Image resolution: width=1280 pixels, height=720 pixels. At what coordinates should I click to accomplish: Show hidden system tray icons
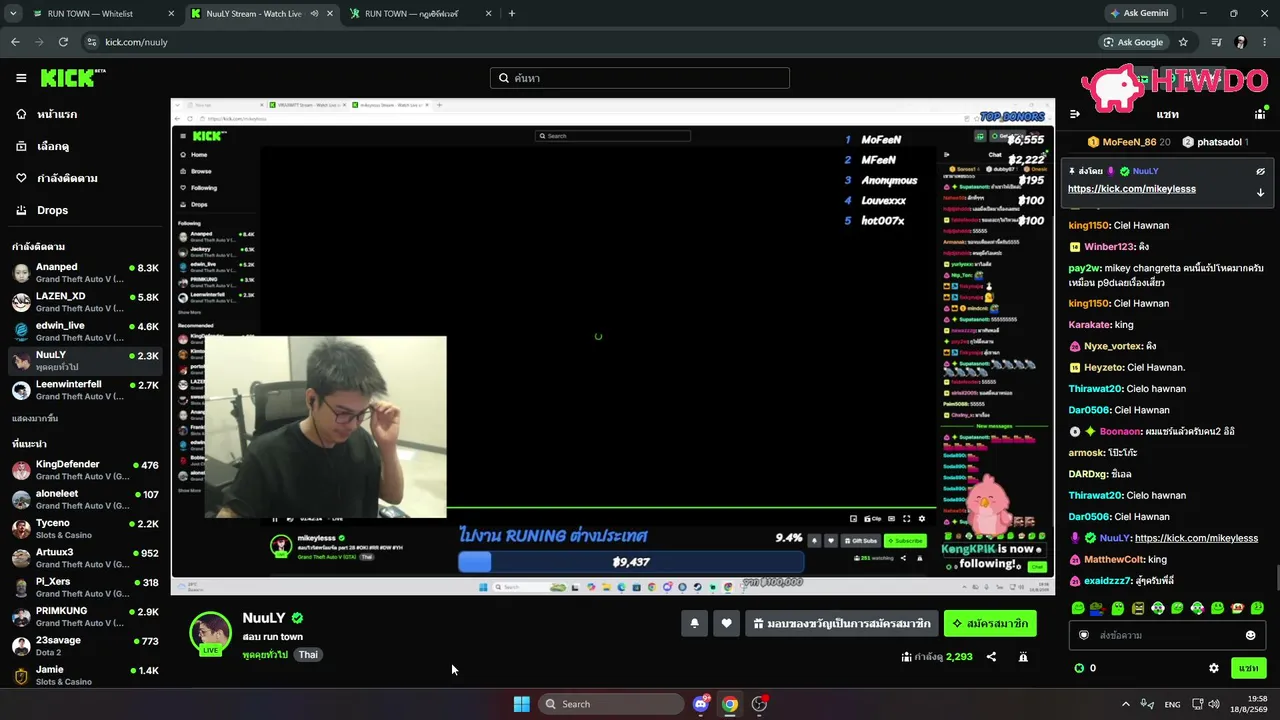point(1125,704)
